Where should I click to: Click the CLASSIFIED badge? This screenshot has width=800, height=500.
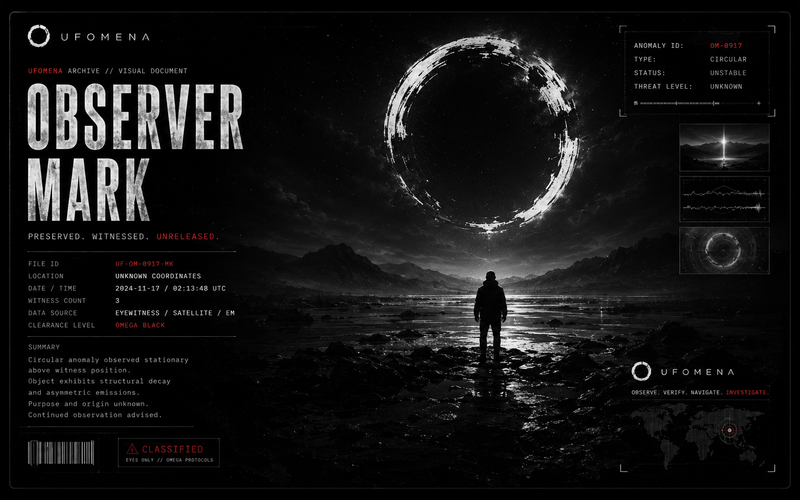click(x=169, y=453)
